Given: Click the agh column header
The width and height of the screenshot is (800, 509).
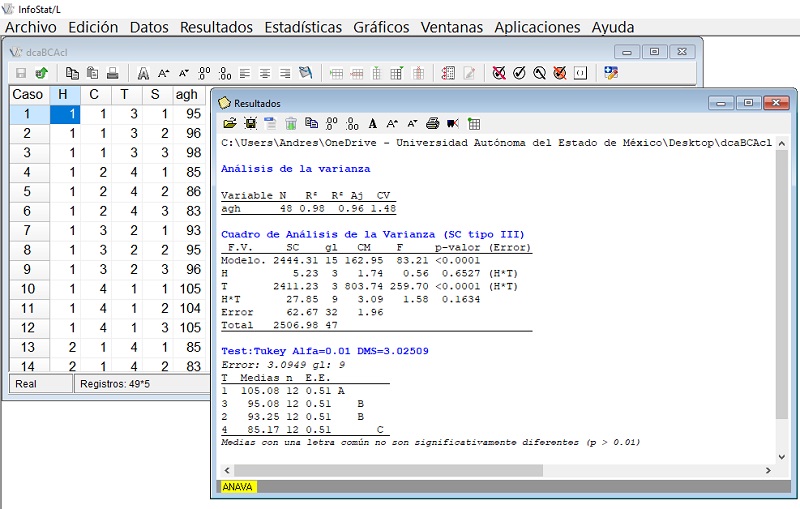Looking at the screenshot, I should pyautogui.click(x=187, y=94).
